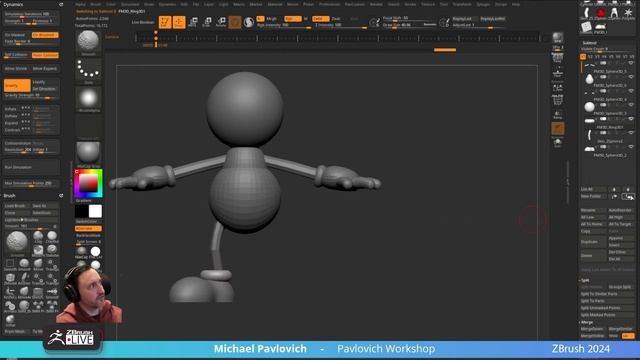The image size is (640, 360).
Task: Select the Clay brush in Brush palette
Action: coord(38,237)
